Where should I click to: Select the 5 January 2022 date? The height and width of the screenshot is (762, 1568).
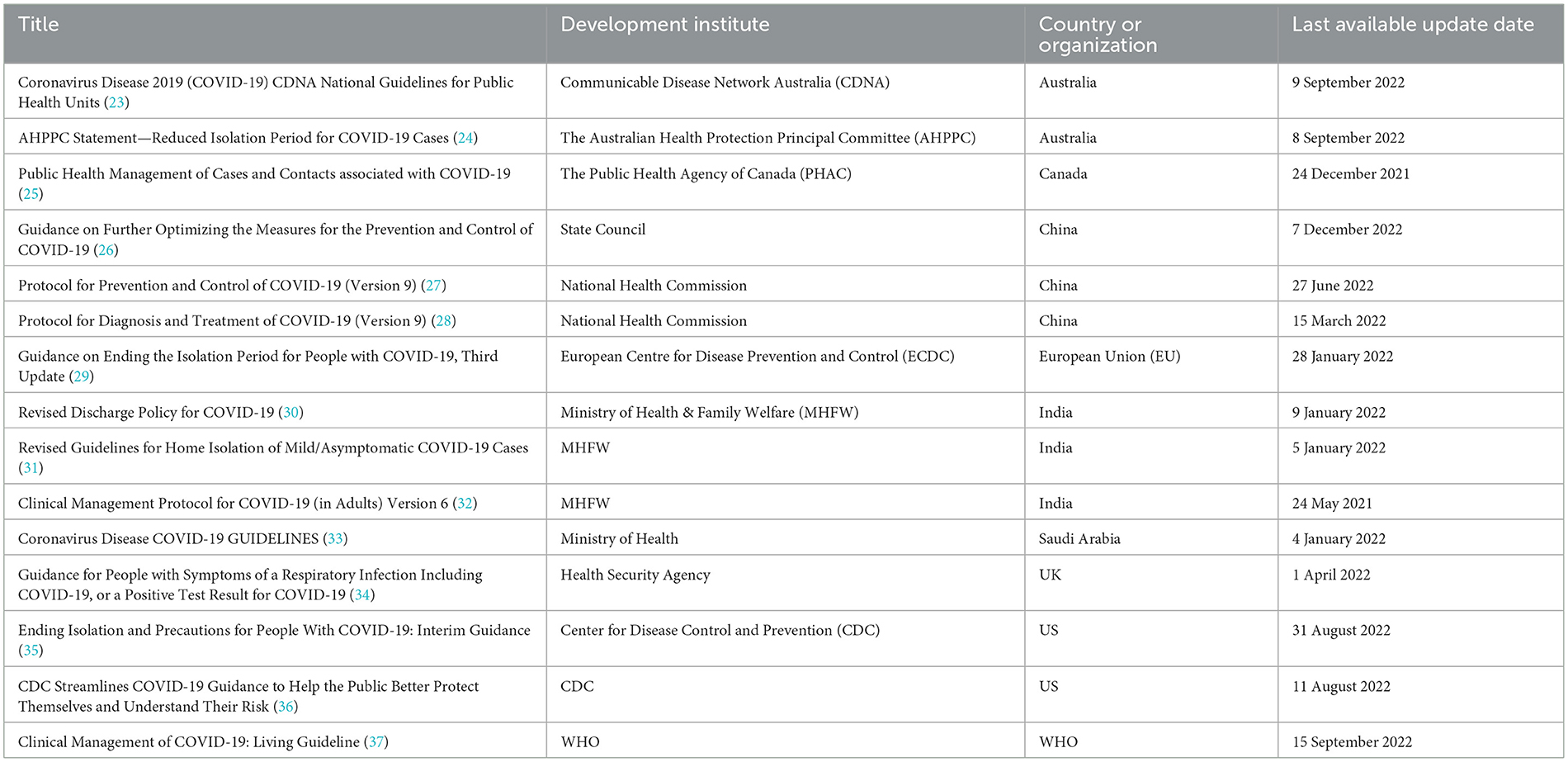(1339, 448)
